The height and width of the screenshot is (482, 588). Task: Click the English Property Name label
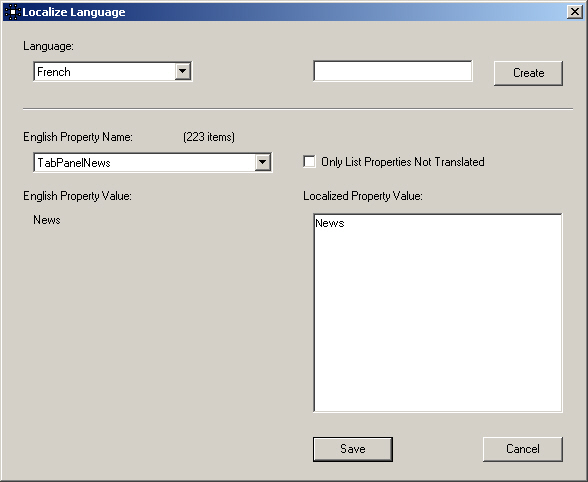click(x=78, y=137)
